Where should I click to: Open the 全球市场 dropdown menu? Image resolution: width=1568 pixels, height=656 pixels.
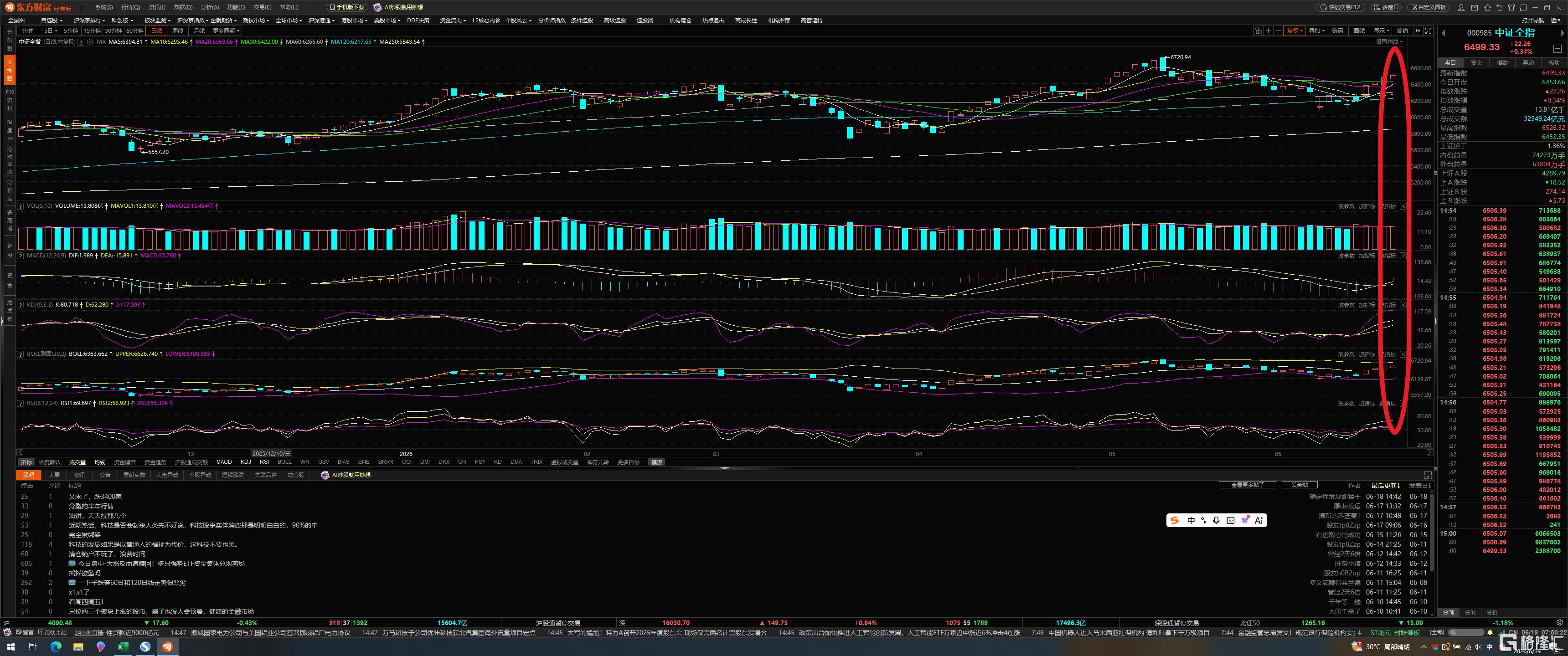click(x=288, y=20)
